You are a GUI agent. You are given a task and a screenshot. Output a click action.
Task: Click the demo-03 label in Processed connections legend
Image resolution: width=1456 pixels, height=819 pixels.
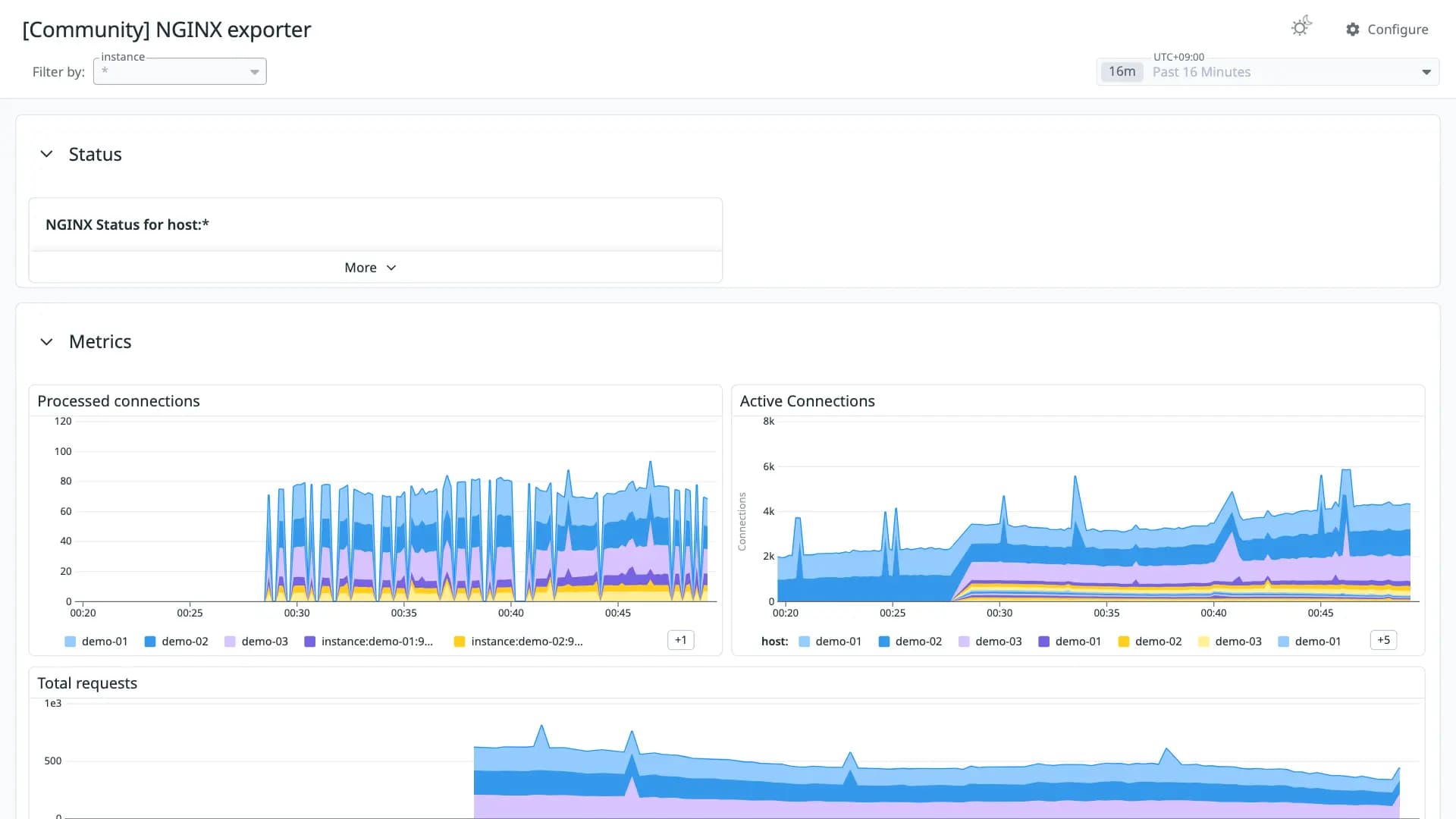(x=265, y=642)
